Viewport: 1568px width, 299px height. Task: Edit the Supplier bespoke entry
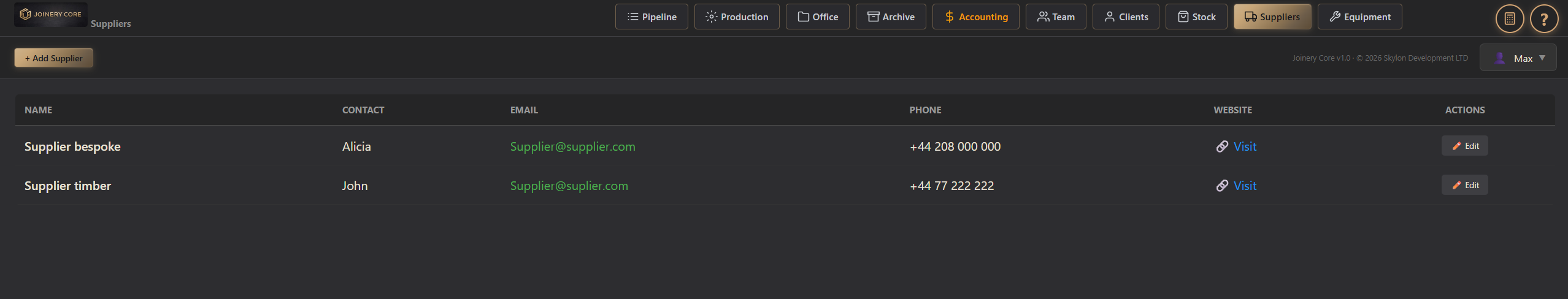(1464, 146)
